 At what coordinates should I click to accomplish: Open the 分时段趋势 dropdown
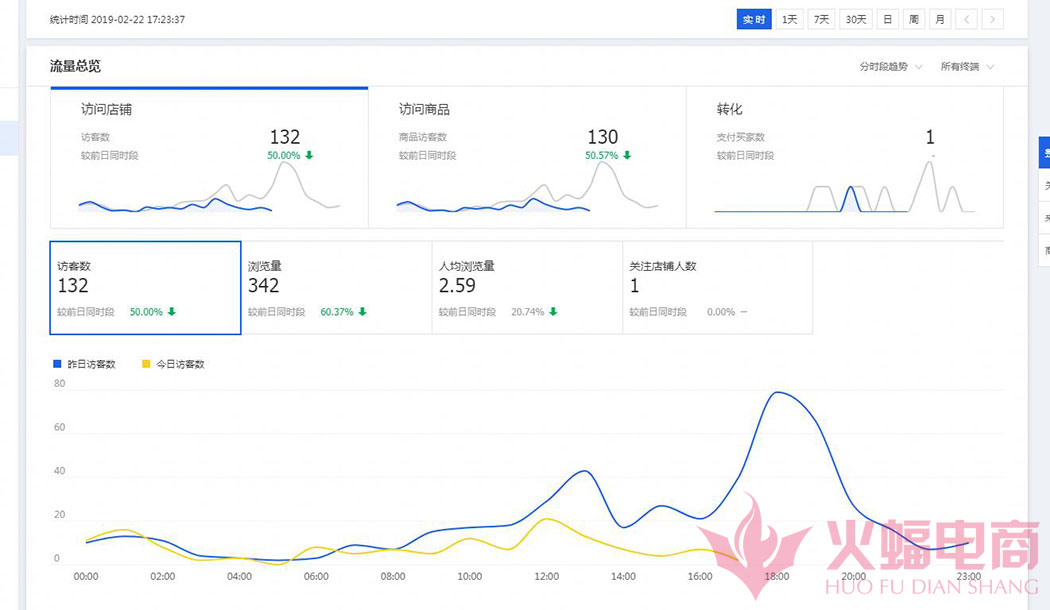[890, 67]
